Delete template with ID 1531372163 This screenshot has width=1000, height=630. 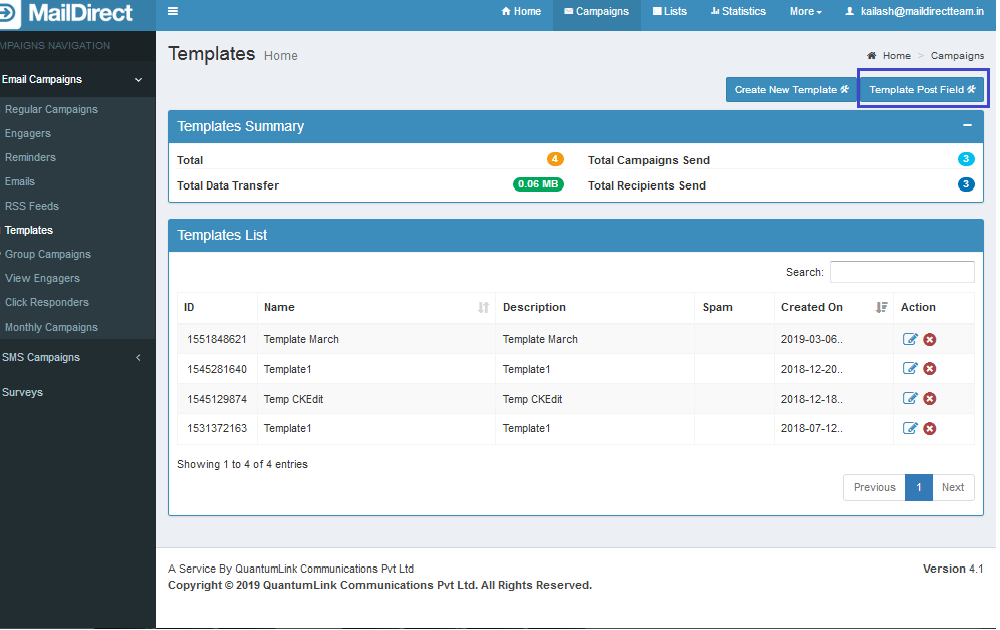(930, 429)
